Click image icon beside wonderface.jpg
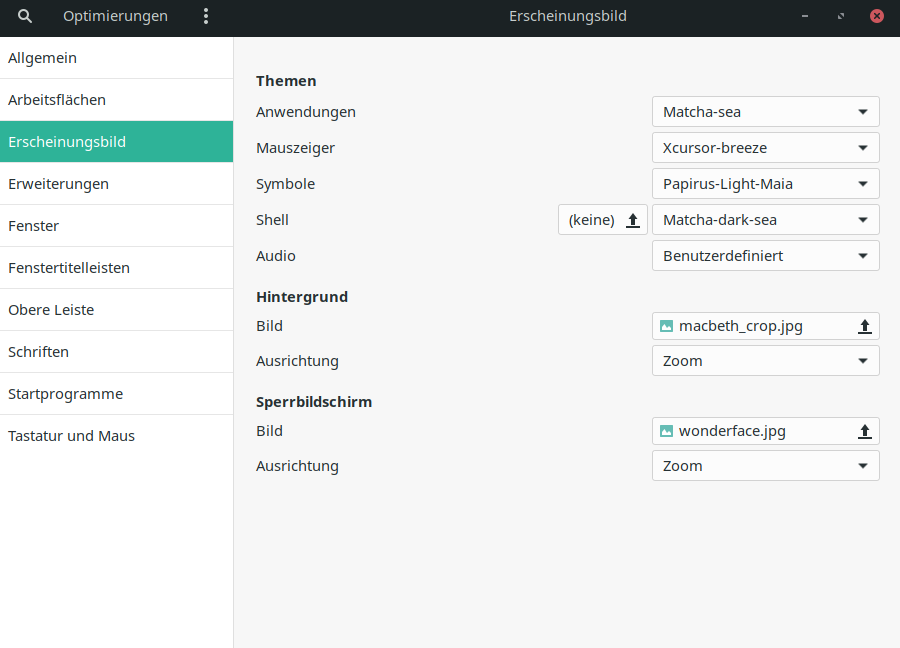Viewport: 900px width, 648px height. pos(667,431)
